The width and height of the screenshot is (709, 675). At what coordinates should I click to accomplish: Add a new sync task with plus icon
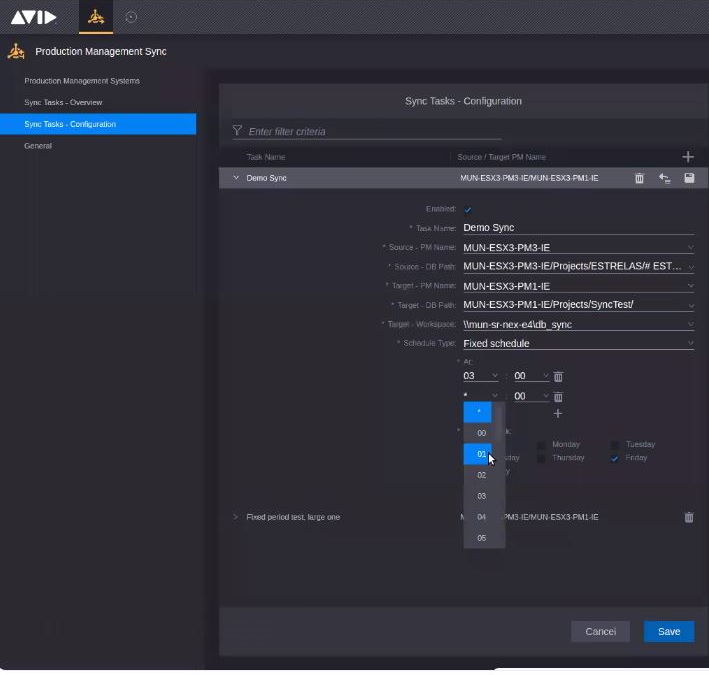[x=688, y=157]
